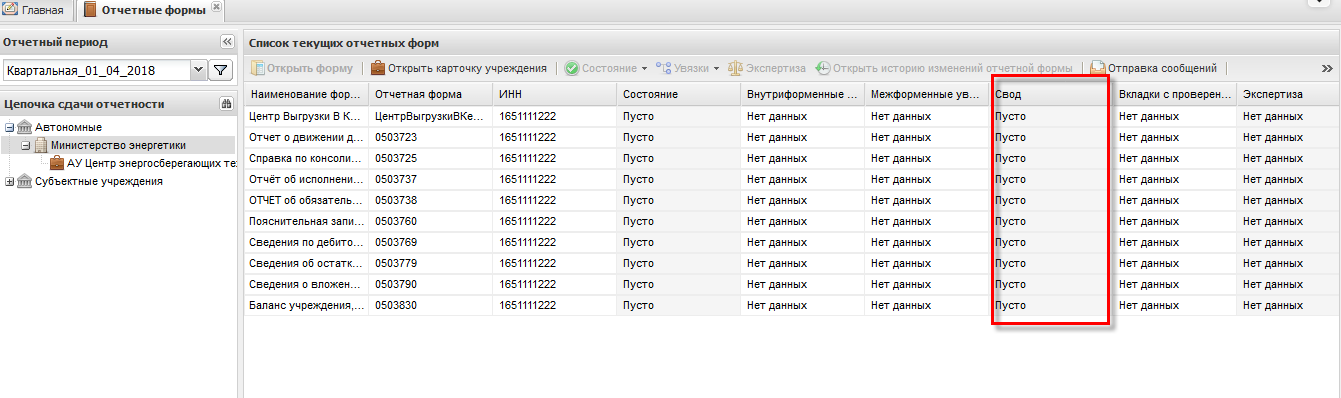
Task: Click form code 0503830 cell
Action: coord(430,305)
